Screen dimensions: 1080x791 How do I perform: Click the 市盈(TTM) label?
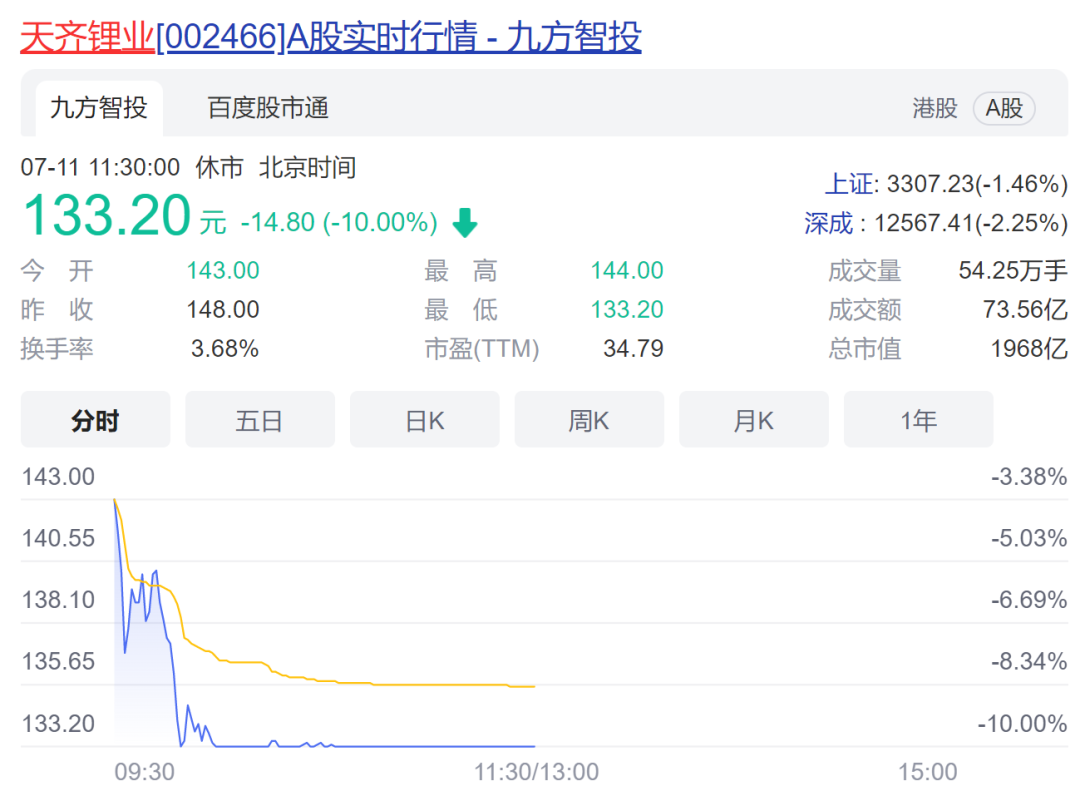click(481, 349)
